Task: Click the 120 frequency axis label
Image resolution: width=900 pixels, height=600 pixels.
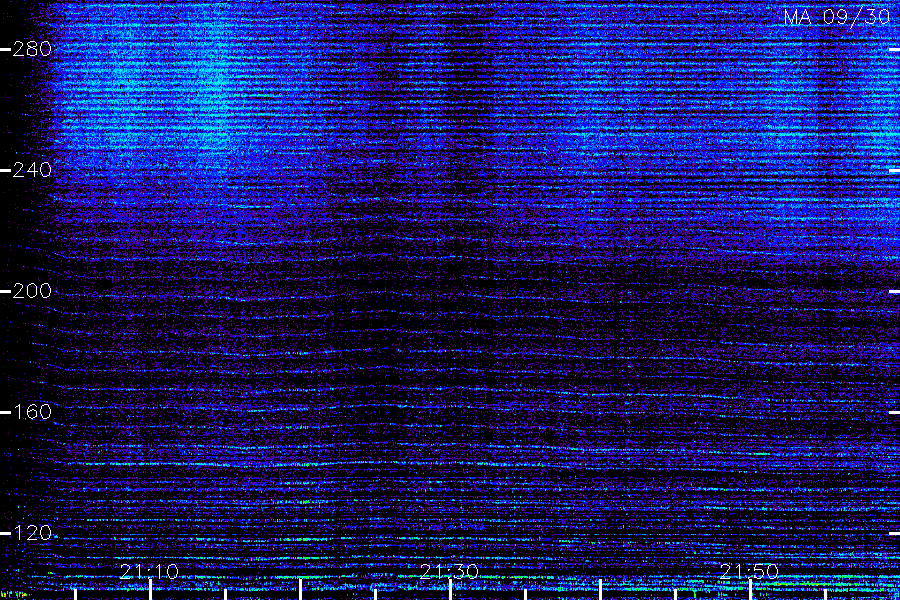Action: click(x=32, y=533)
